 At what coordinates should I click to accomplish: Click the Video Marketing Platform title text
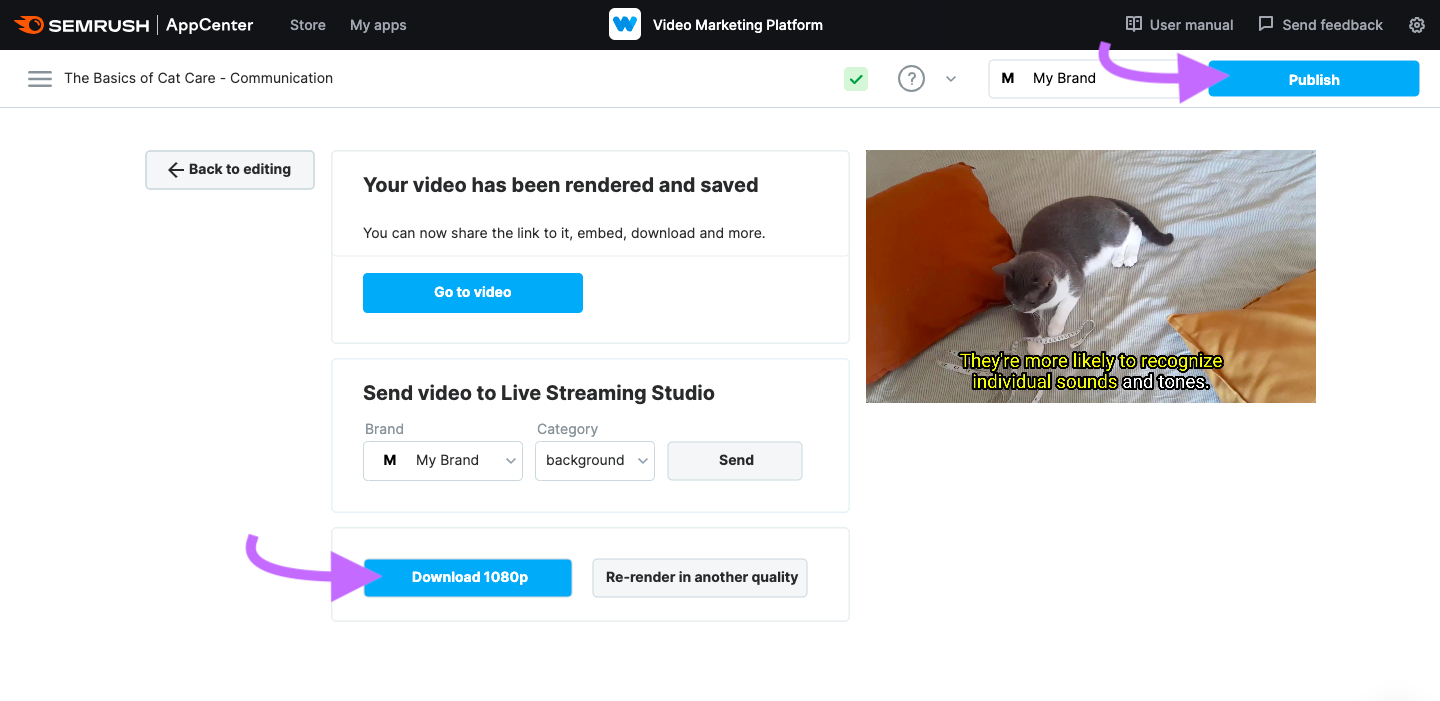coord(738,25)
